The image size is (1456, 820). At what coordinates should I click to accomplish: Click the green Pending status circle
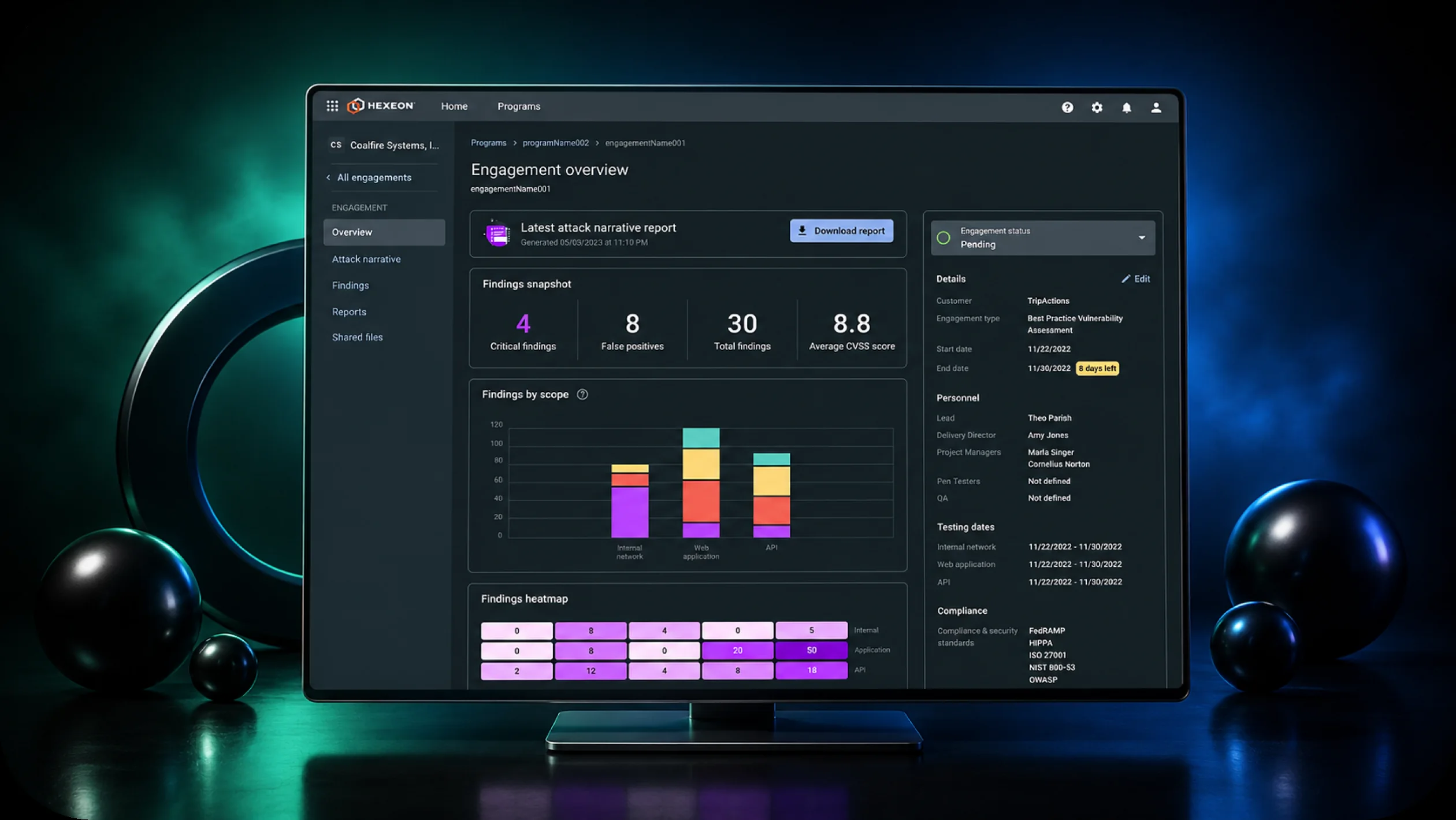(x=944, y=238)
